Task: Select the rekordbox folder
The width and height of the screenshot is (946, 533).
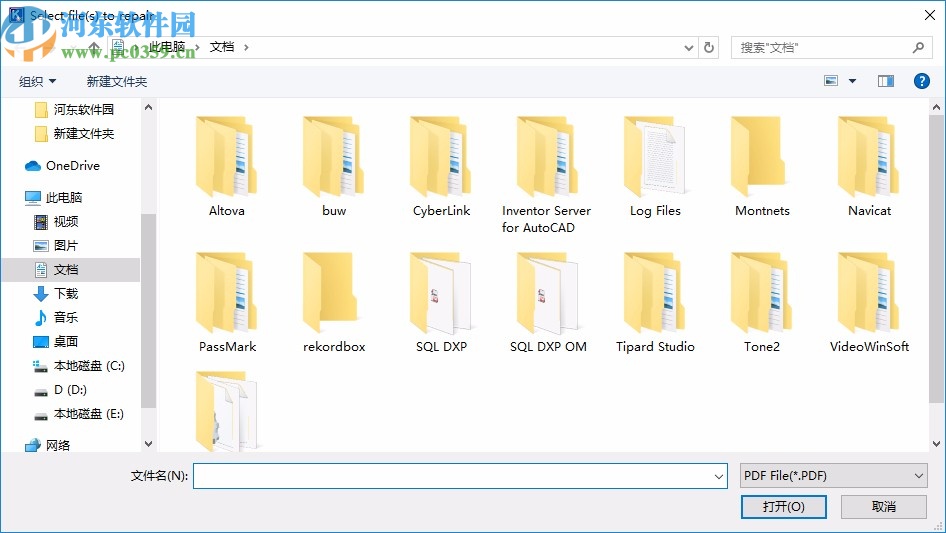Action: (x=334, y=303)
